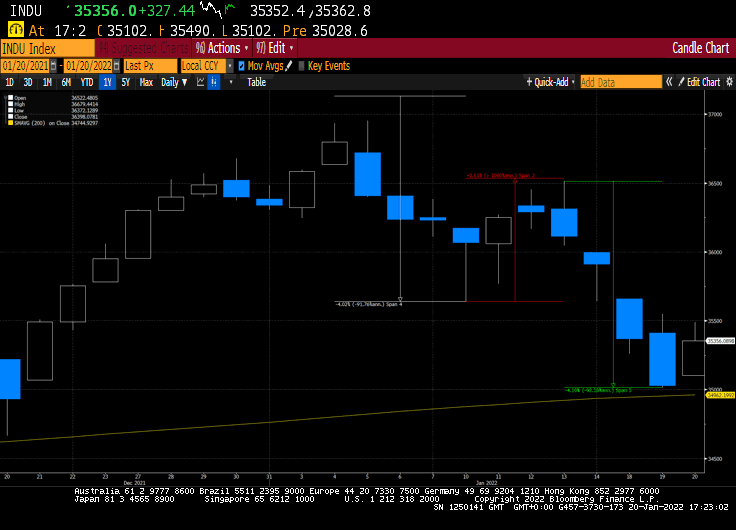Toggle the Mov Avgs checkbox
This screenshot has height=530, width=736.
[241, 66]
